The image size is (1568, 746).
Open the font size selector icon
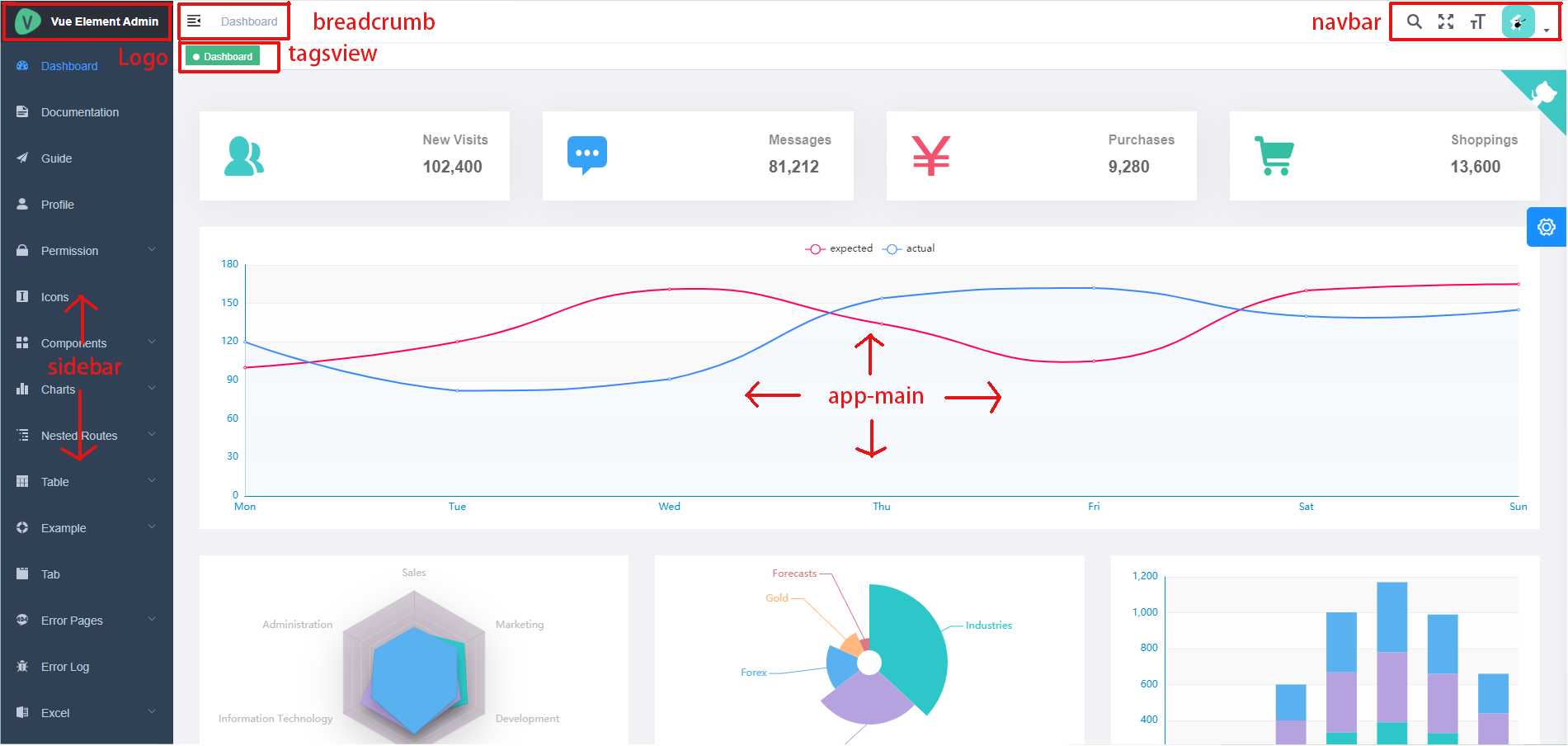coord(1477,21)
